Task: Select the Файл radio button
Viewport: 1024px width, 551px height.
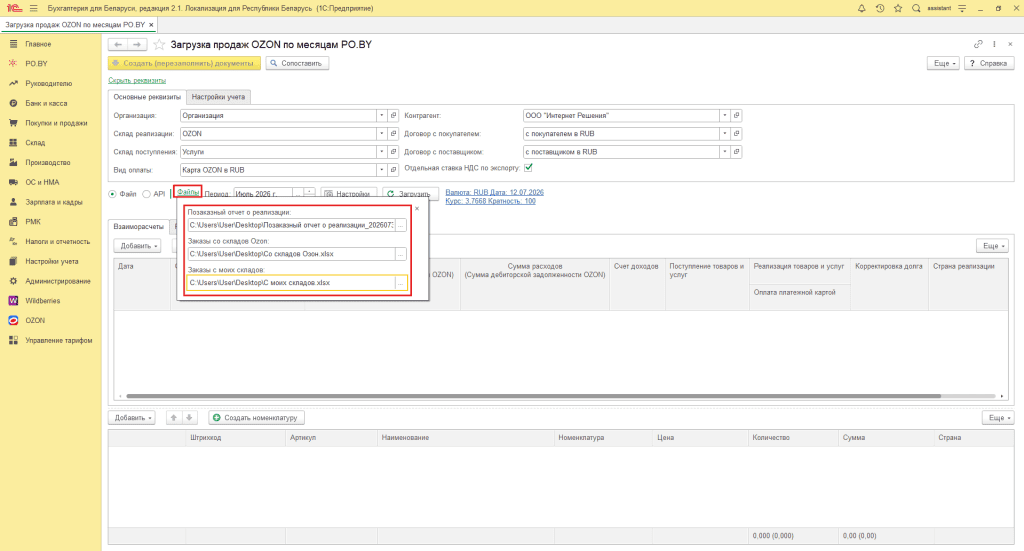Action: pos(112,194)
